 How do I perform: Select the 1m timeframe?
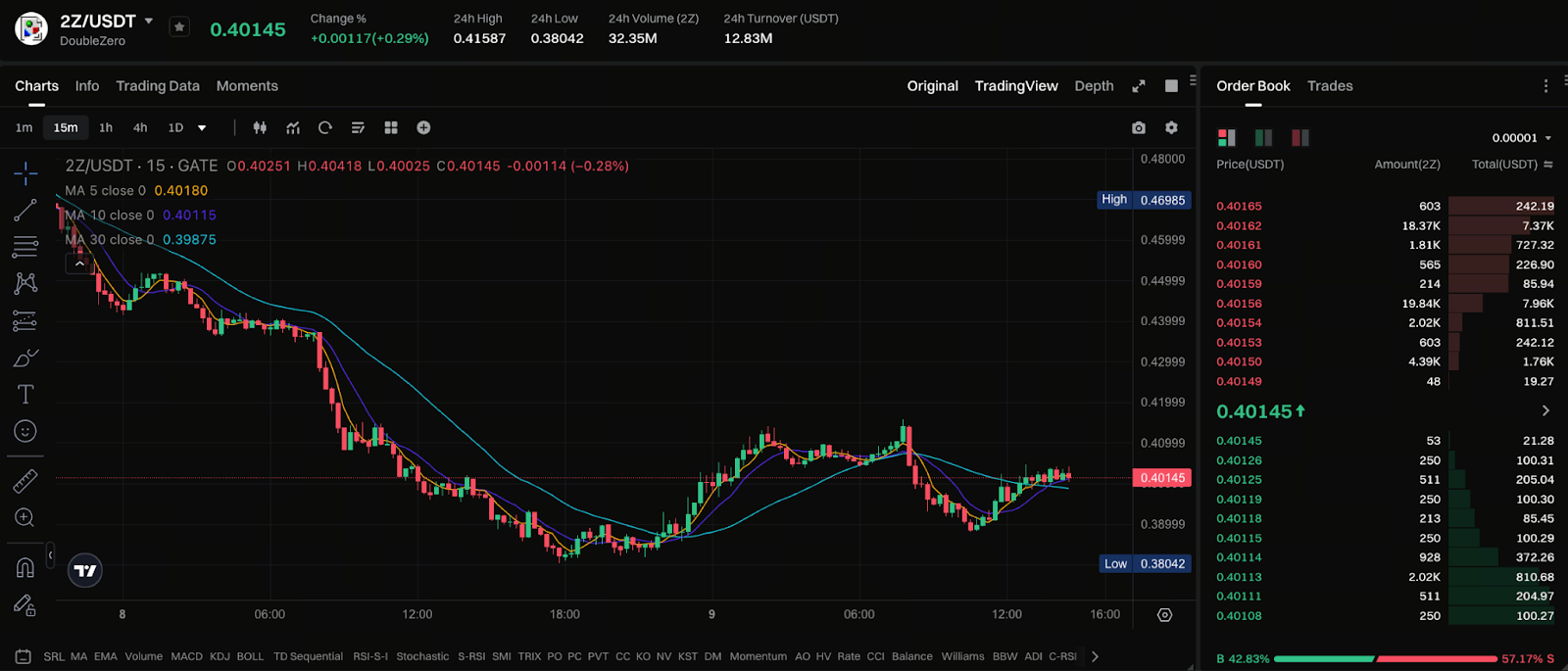click(24, 127)
